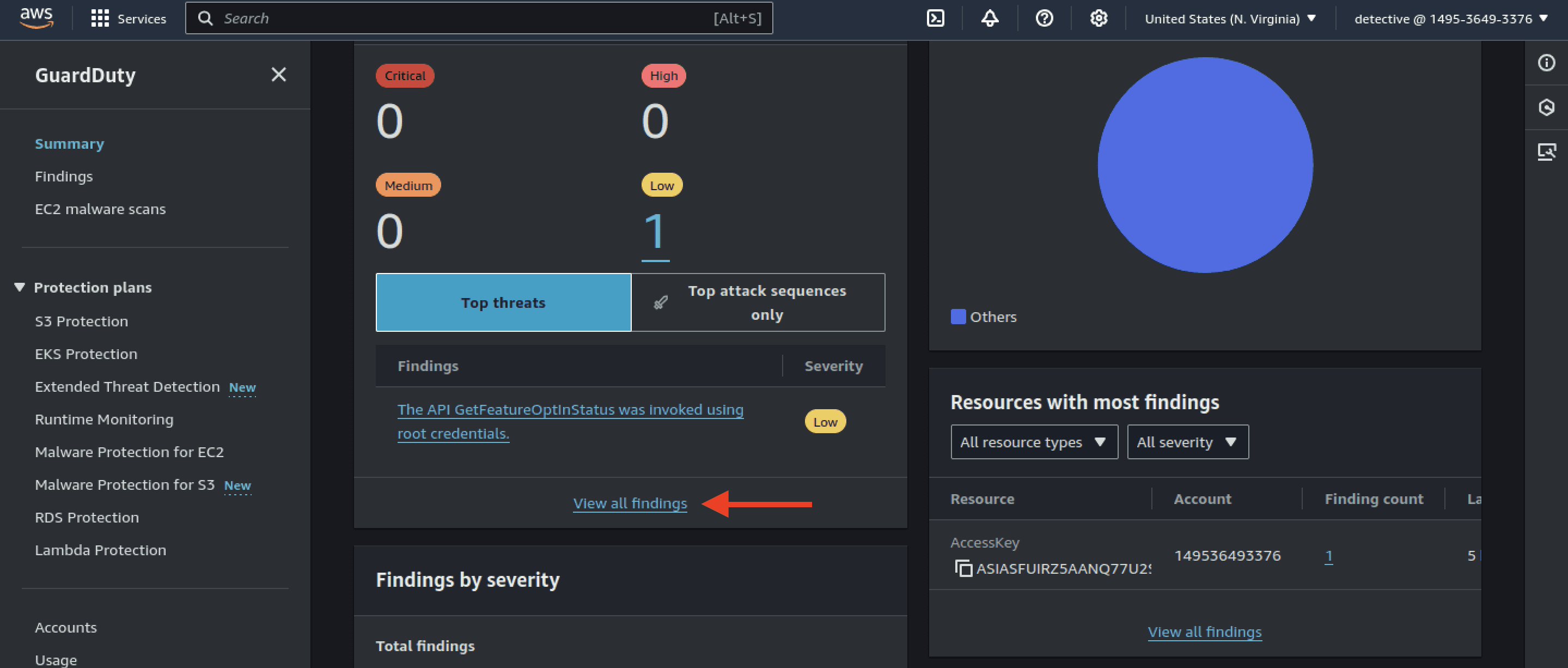Open Runtime Monitoring page

104,420
